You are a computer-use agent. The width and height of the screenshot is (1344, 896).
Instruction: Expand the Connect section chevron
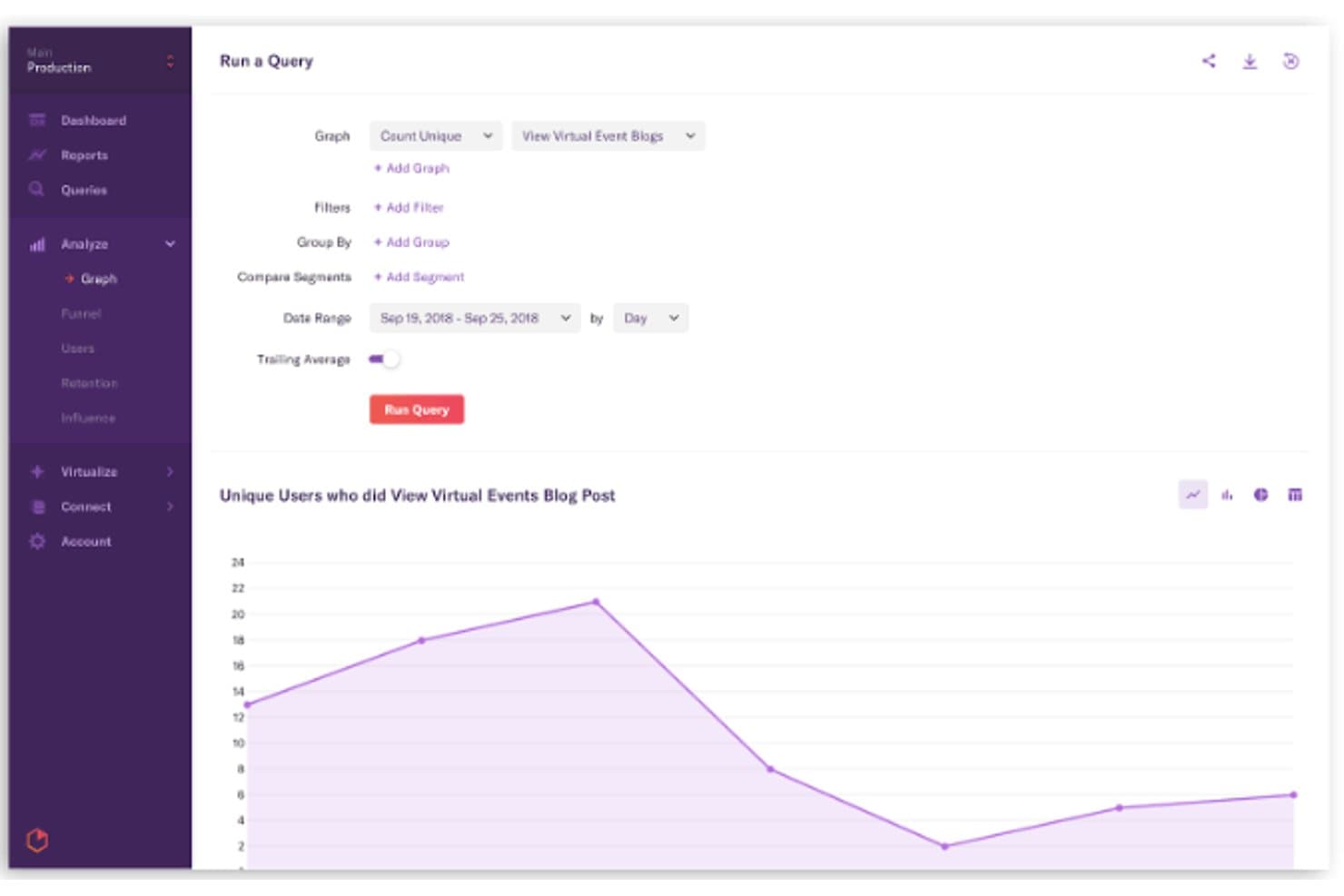pyautogui.click(x=170, y=507)
